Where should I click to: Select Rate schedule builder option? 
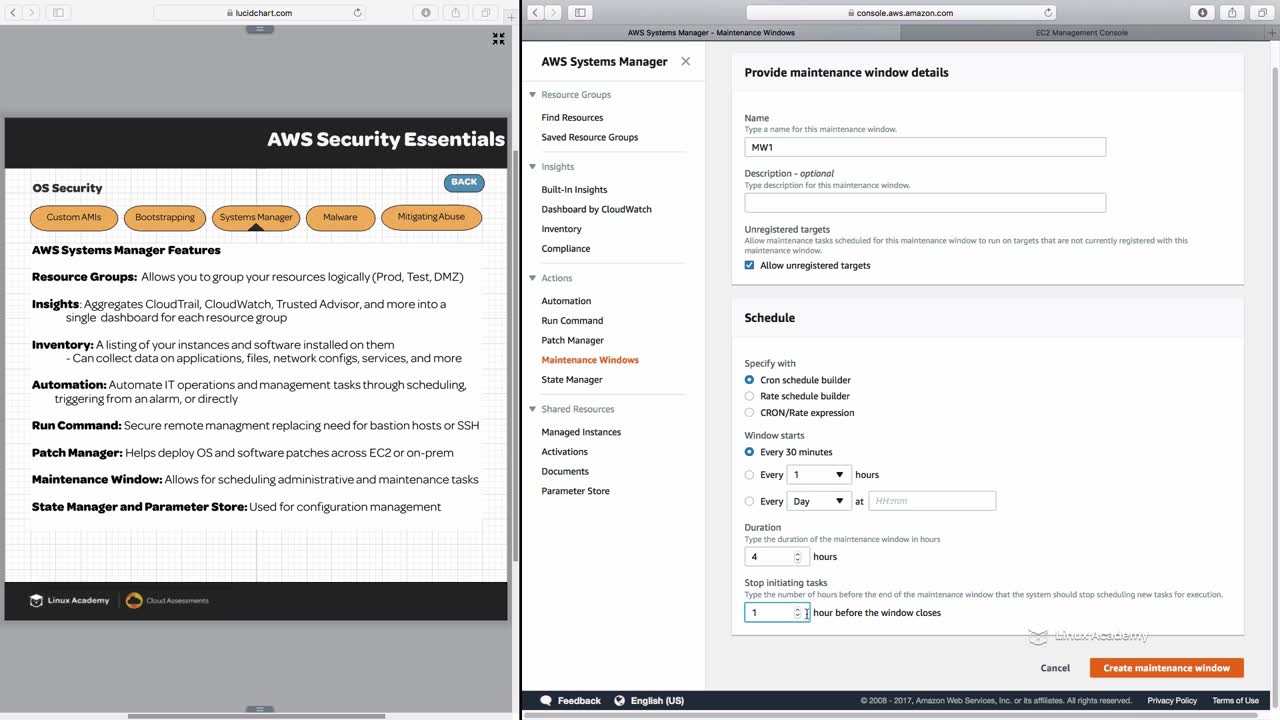[x=750, y=396]
